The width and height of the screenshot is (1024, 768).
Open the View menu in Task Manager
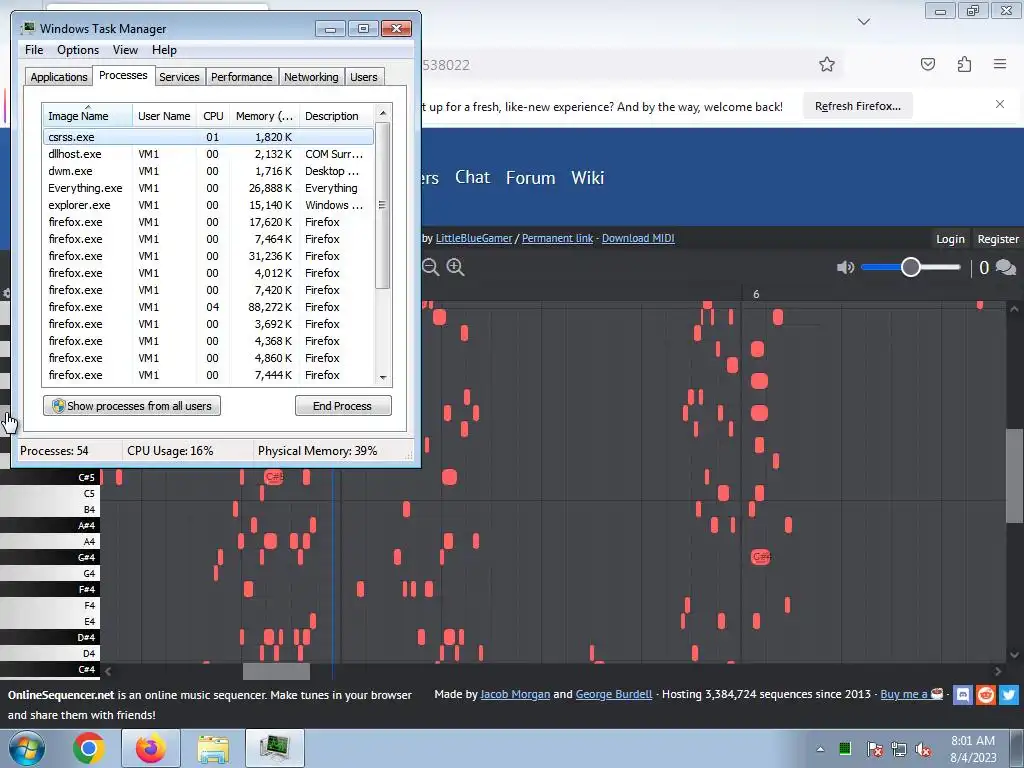click(125, 50)
